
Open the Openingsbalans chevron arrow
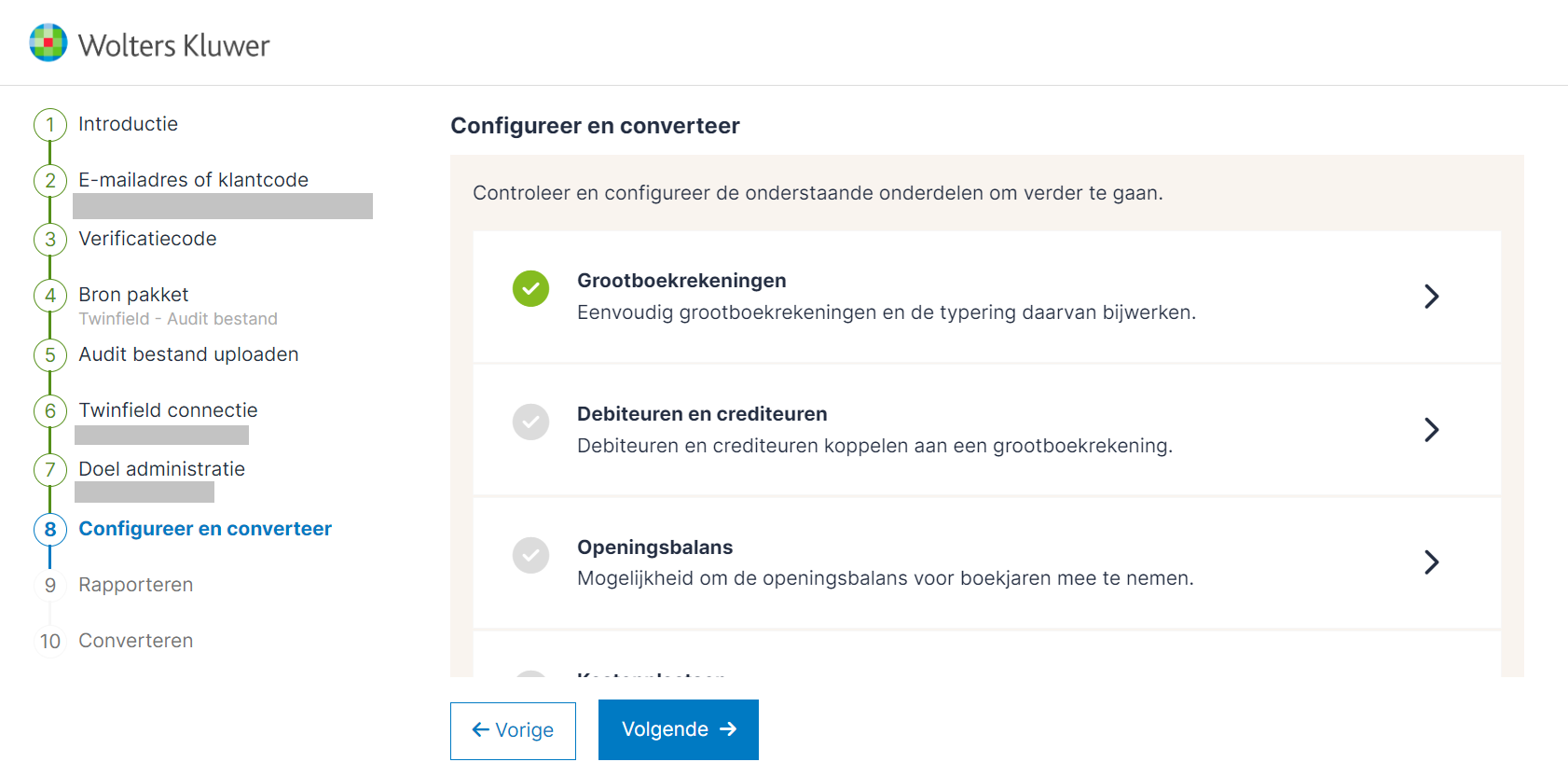[x=1432, y=563]
